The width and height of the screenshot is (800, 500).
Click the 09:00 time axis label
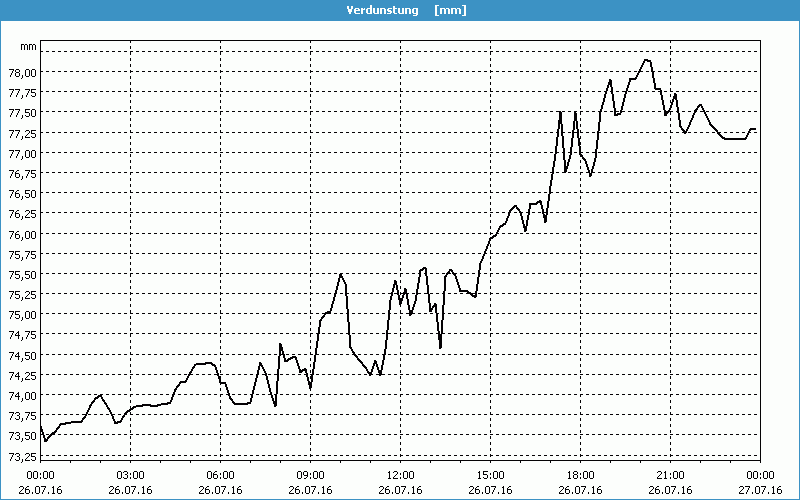click(310, 476)
